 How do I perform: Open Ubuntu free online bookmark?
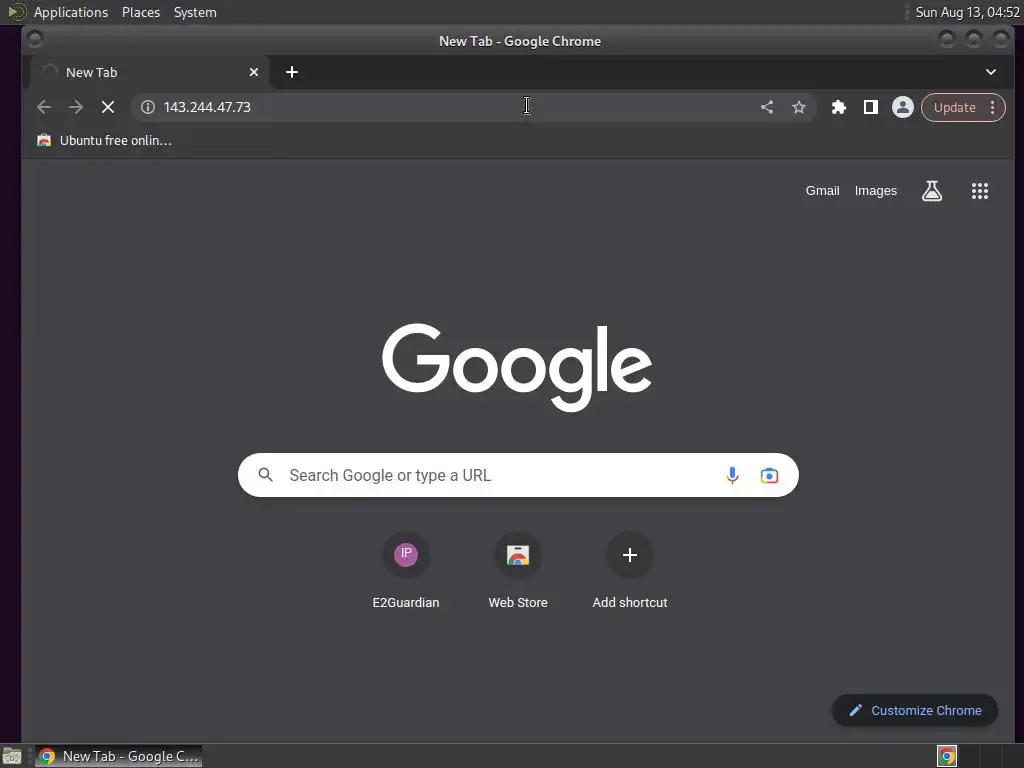point(104,140)
